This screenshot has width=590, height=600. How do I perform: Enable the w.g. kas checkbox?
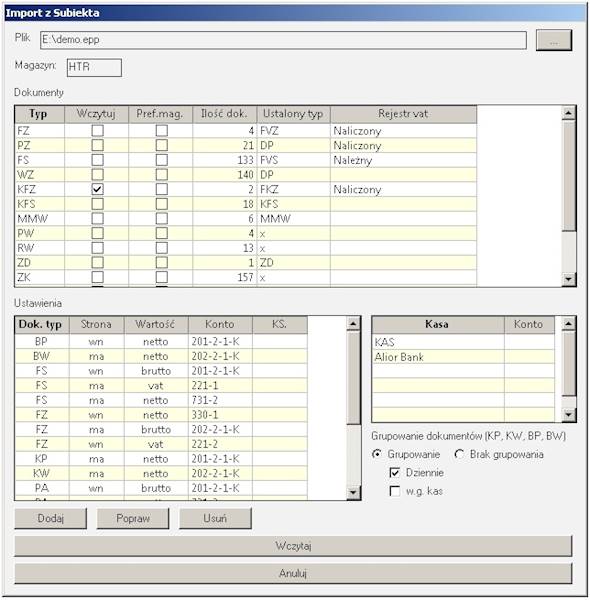pyautogui.click(x=394, y=491)
